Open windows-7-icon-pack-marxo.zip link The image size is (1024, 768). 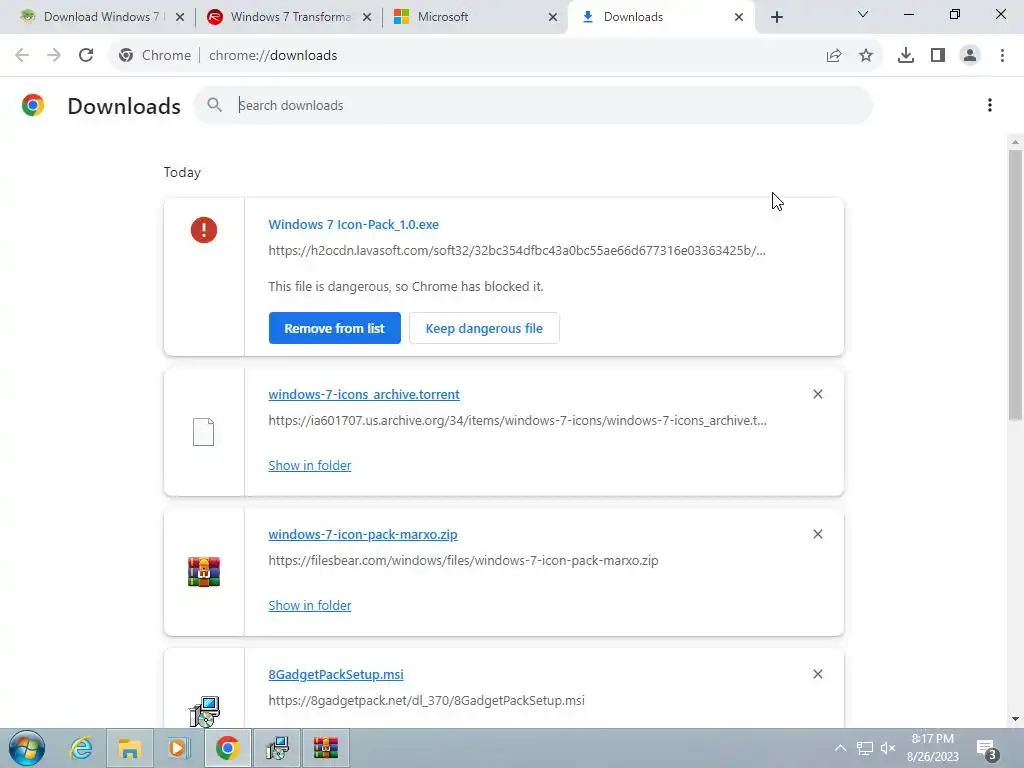point(362,534)
